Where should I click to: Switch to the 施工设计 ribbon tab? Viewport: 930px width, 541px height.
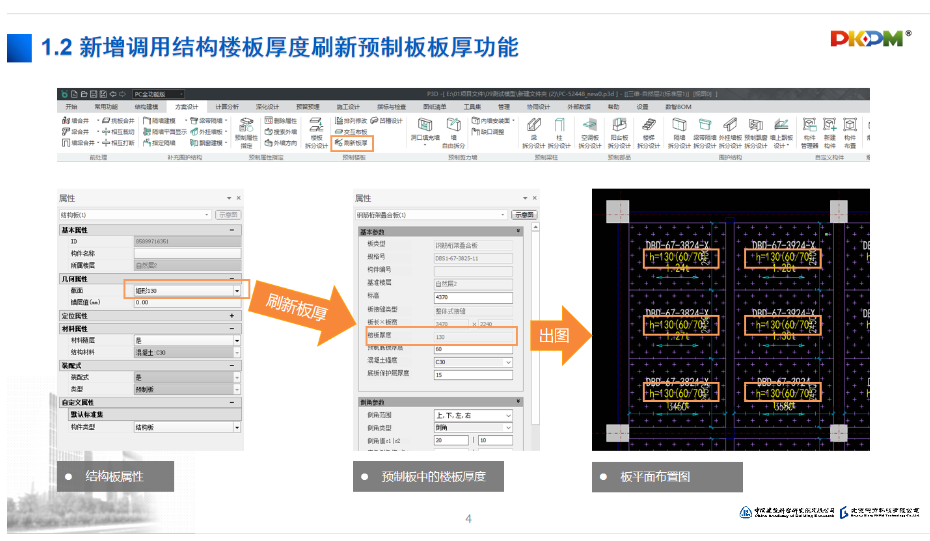pyautogui.click(x=348, y=107)
